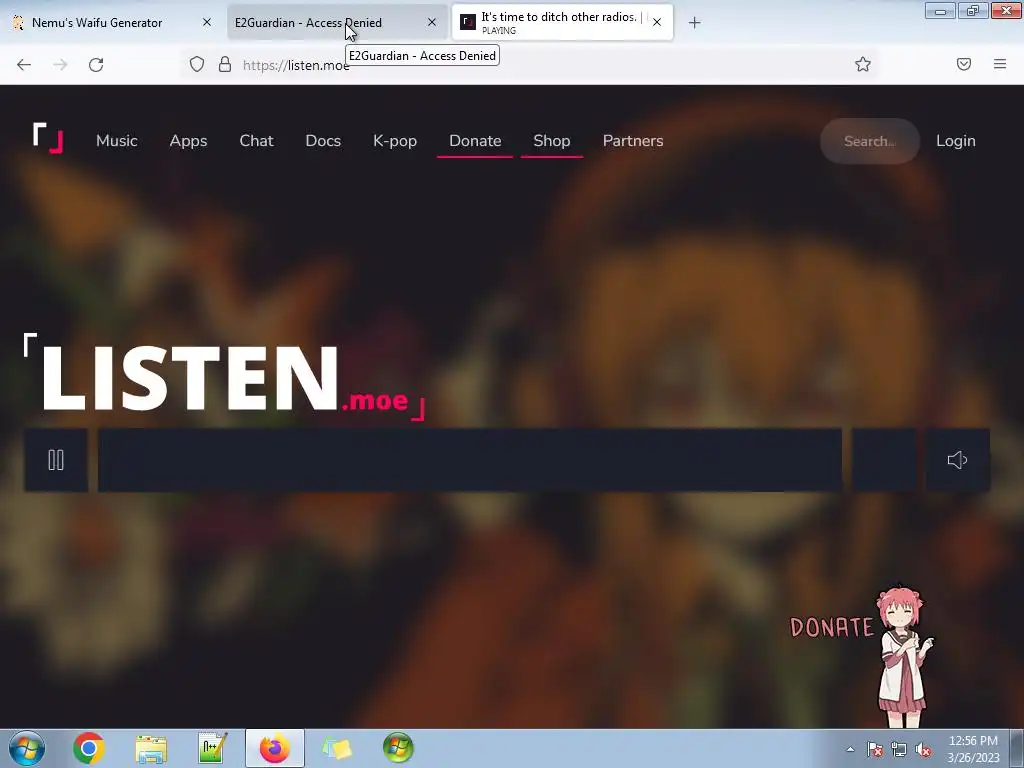Pause the radio stream
The height and width of the screenshot is (768, 1024).
tap(56, 460)
